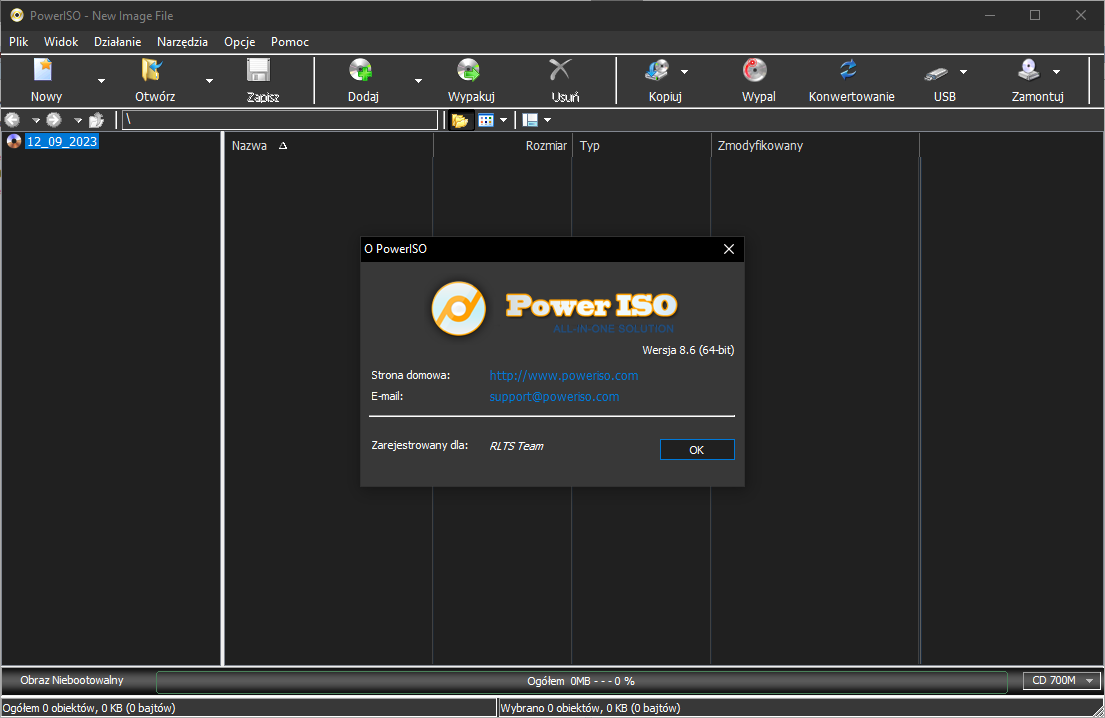Screen dimensions: 1105x718
Task: Expand the arrow beside Zamontuj
Action: [x=1056, y=72]
